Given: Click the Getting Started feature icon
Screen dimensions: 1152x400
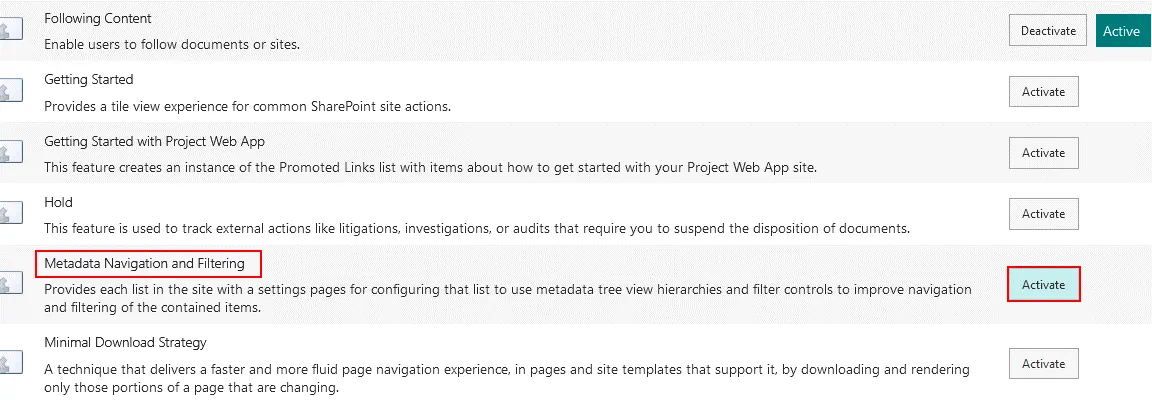Looking at the screenshot, I should click(x=10, y=92).
